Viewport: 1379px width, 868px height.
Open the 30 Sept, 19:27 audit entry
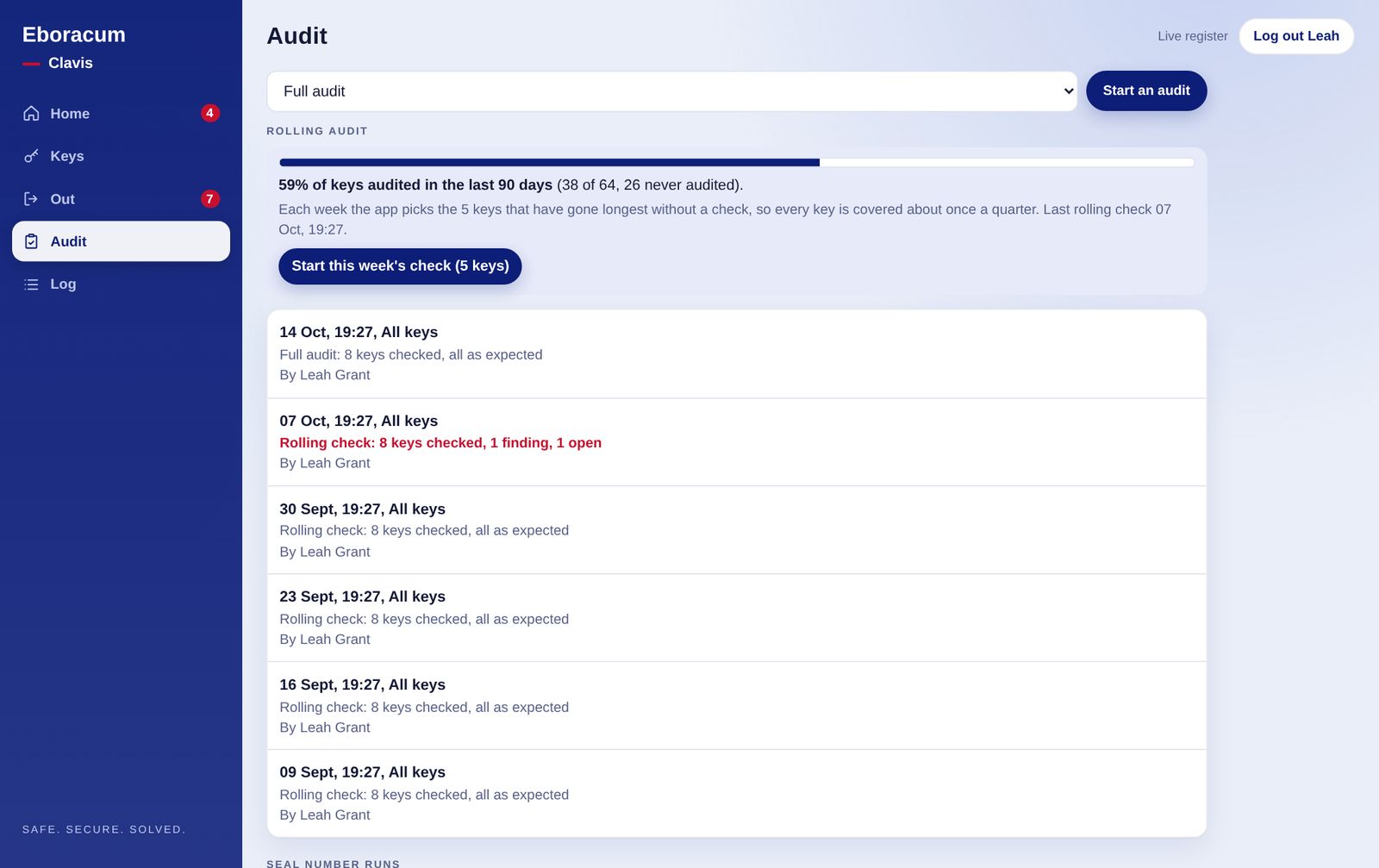pyautogui.click(x=737, y=530)
